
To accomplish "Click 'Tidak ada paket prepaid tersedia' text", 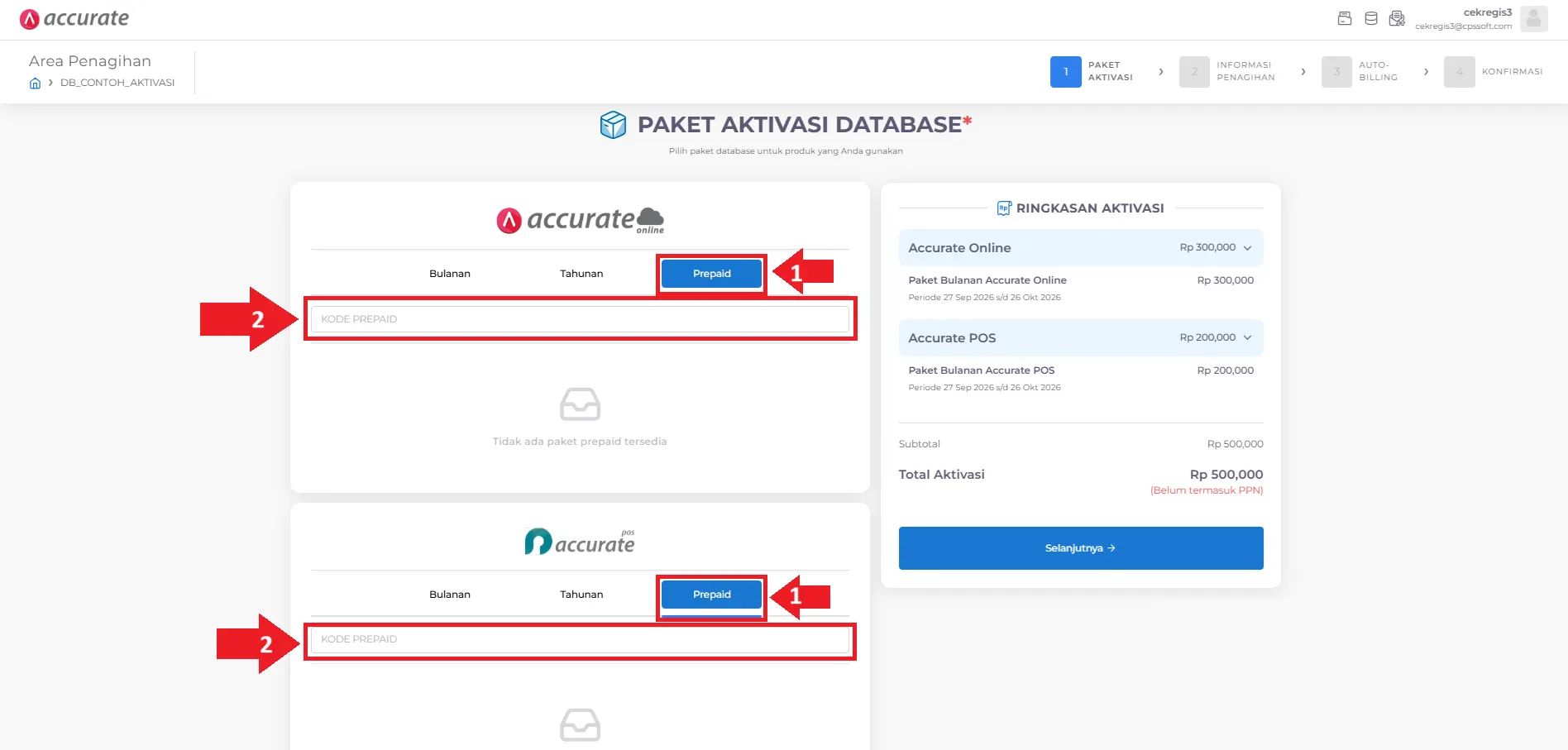I will tap(580, 442).
